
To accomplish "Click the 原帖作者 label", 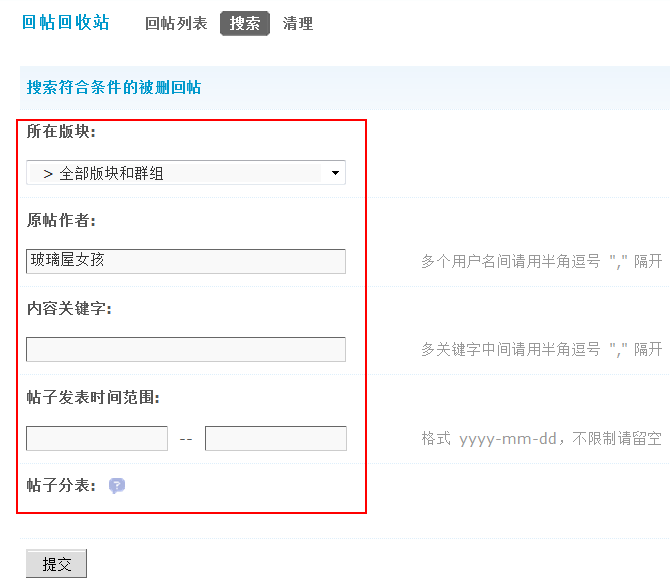I will pos(61,220).
